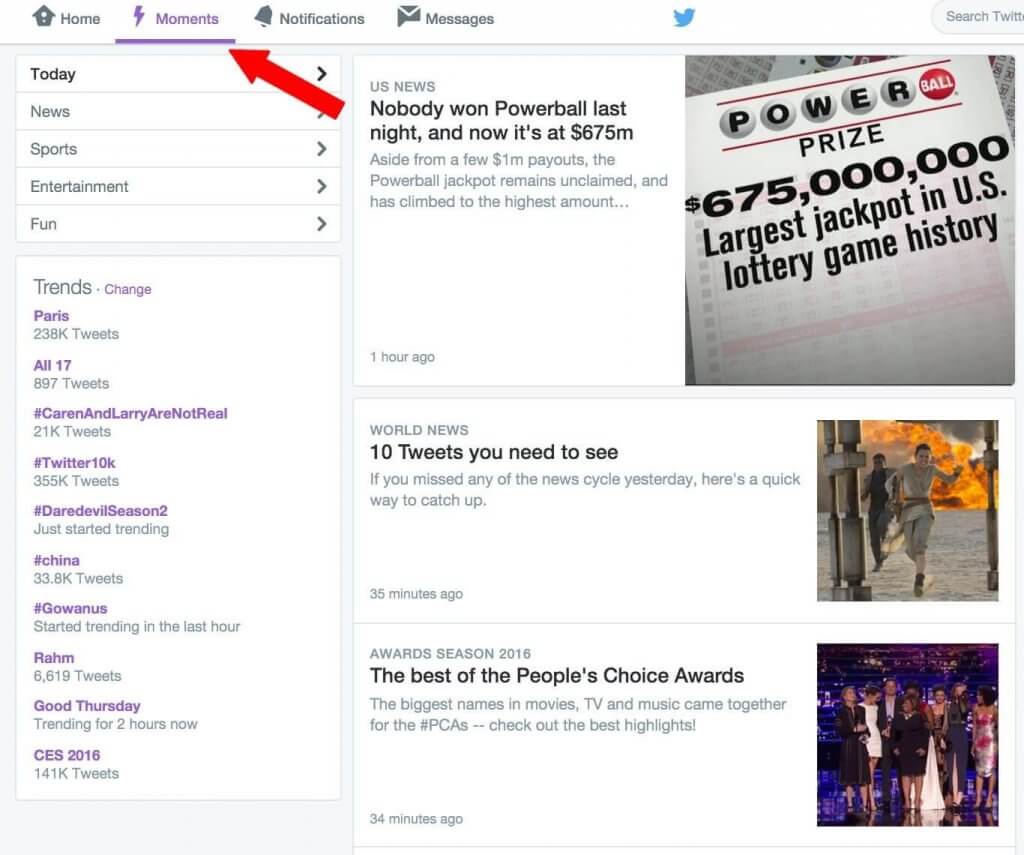Viewport: 1024px width, 855px height.
Task: Open the Powerball $675m headline
Action: (502, 120)
